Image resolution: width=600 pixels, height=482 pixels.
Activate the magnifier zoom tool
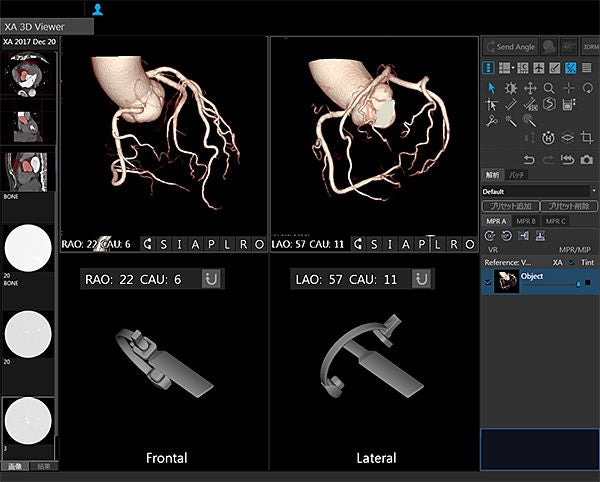click(x=549, y=88)
